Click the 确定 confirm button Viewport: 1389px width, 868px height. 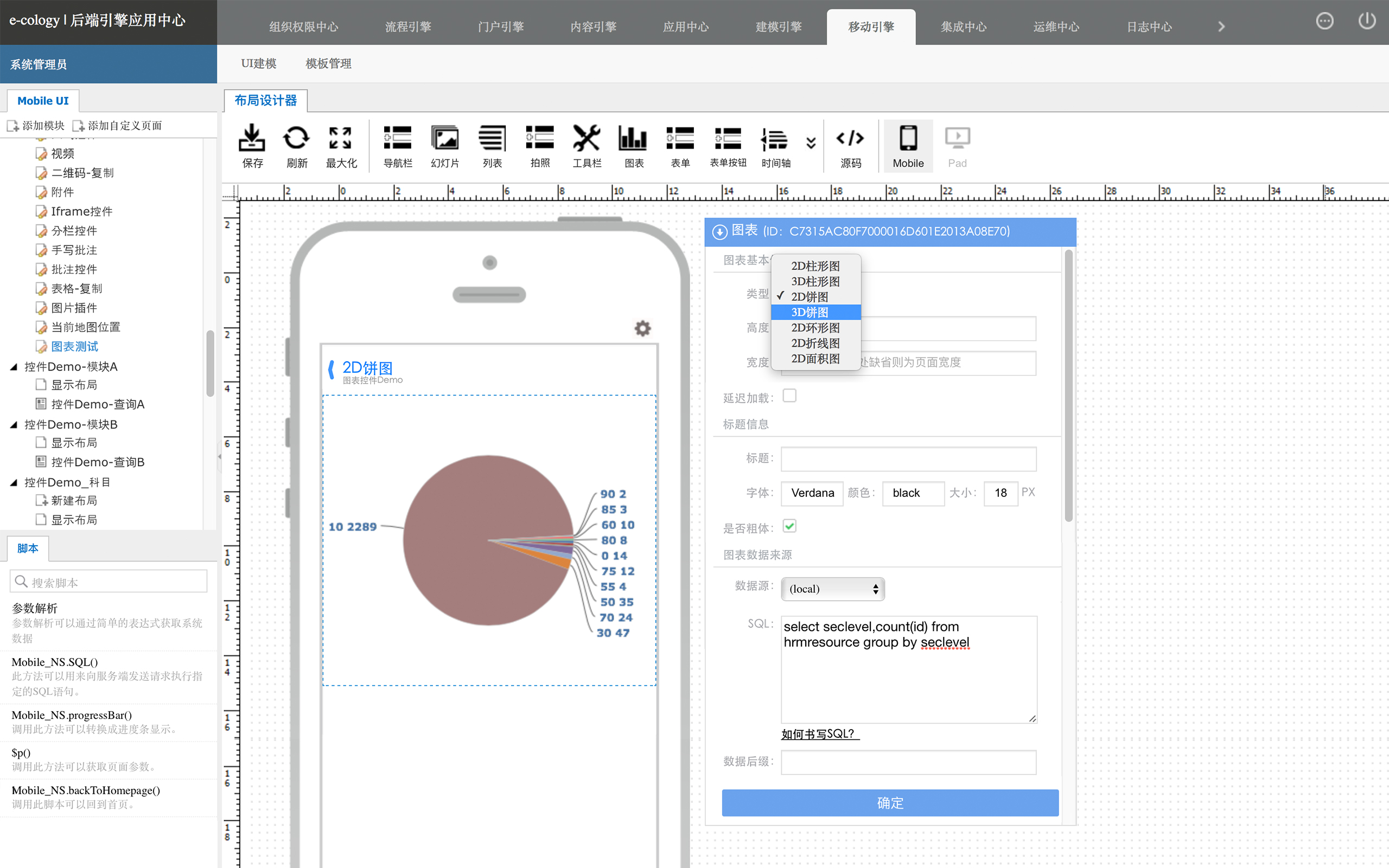pos(890,802)
